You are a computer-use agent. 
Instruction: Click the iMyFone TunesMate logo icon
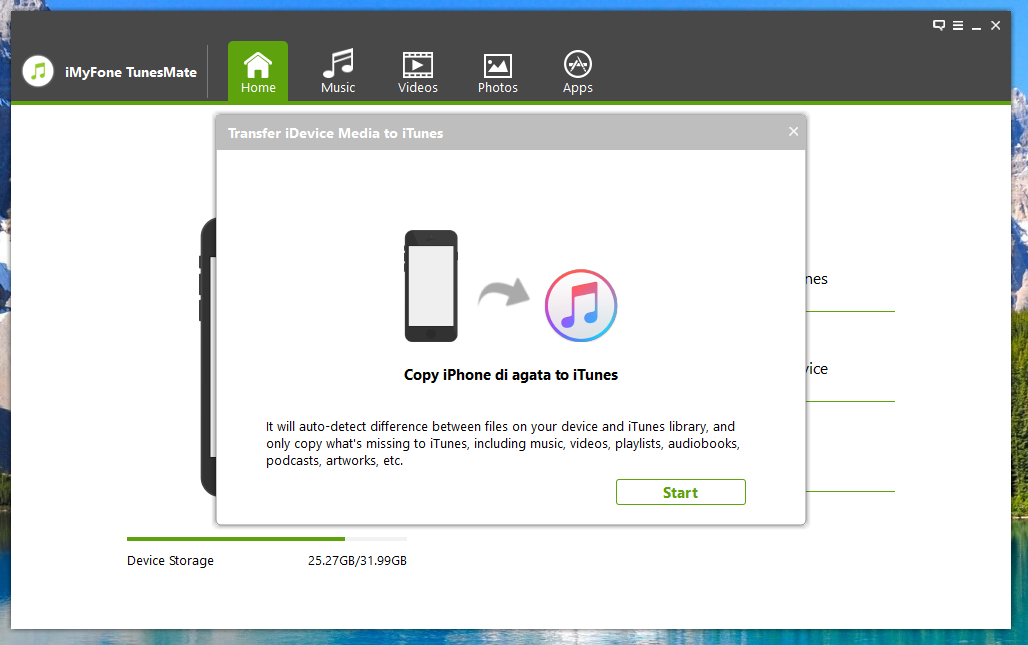(38, 71)
